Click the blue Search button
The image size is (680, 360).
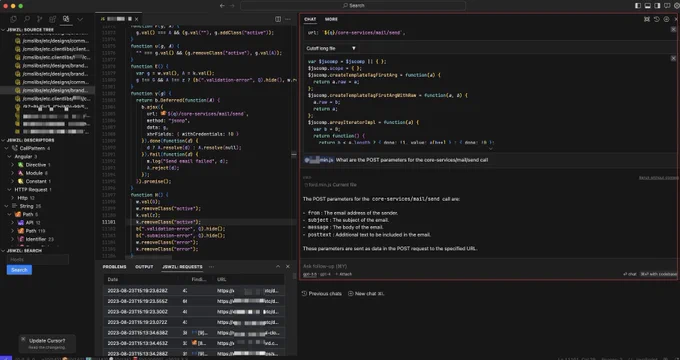click(19, 270)
